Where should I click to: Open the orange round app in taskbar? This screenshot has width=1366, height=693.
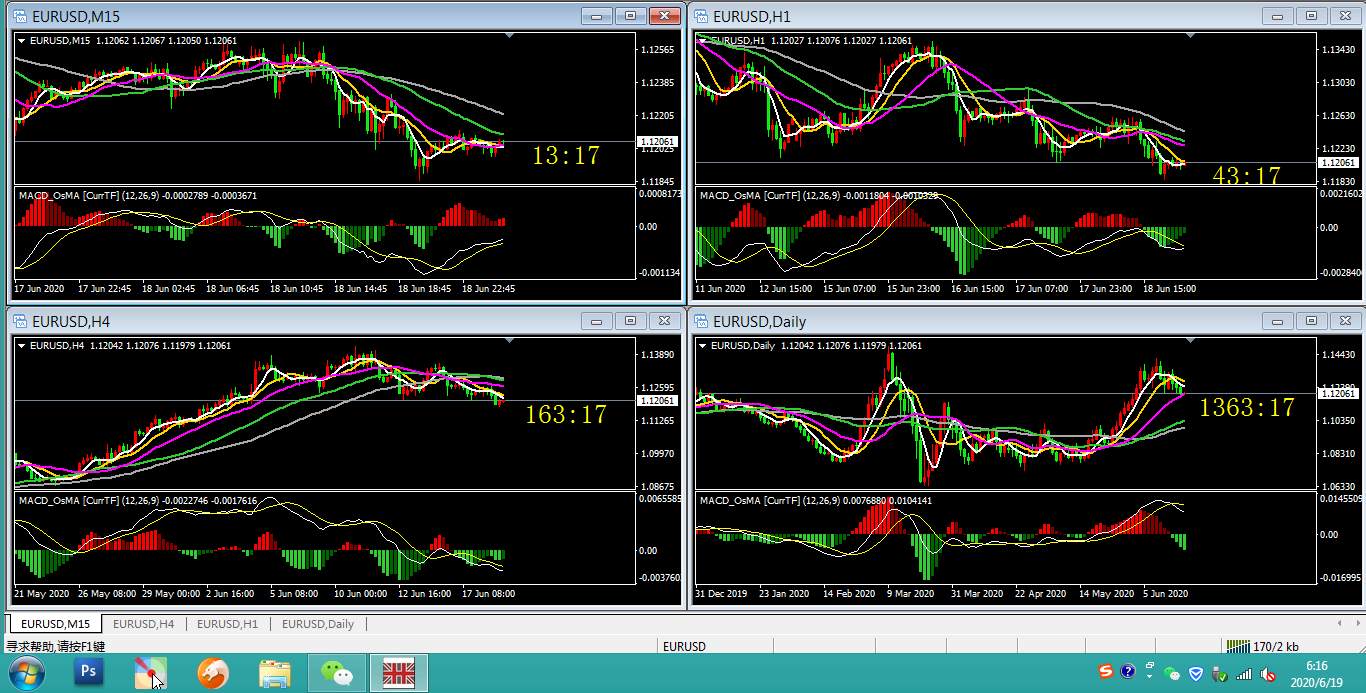213,673
